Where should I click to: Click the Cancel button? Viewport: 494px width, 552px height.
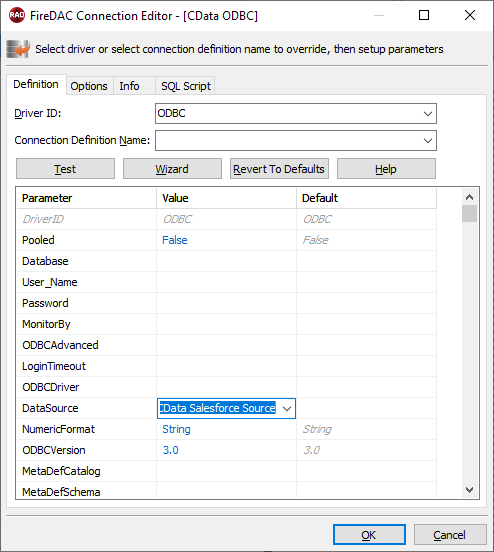click(450, 535)
